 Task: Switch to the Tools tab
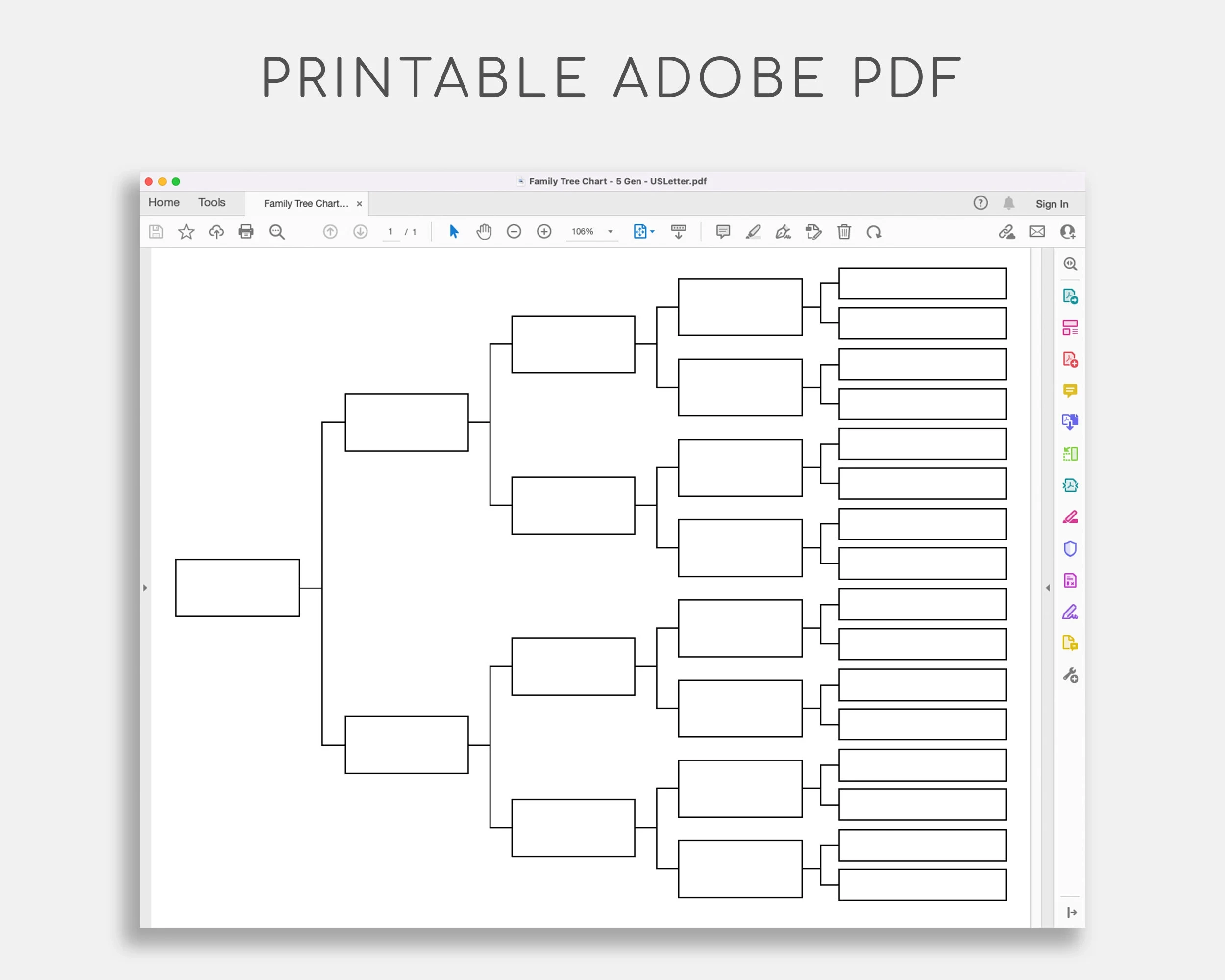coord(211,202)
